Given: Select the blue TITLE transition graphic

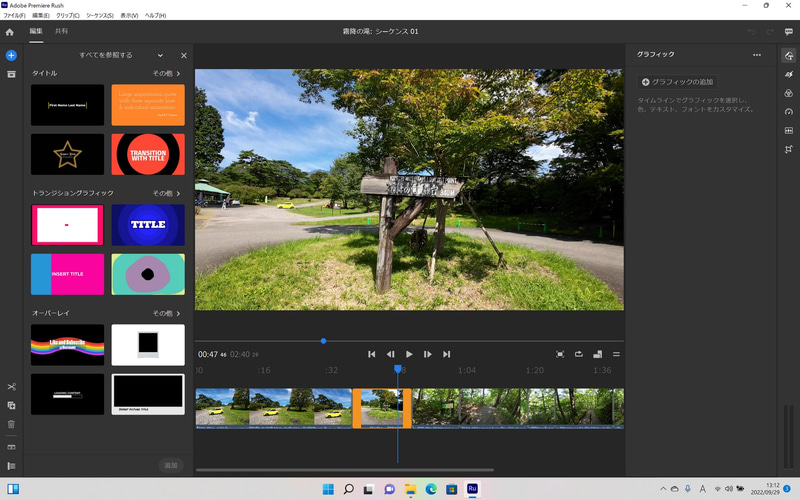Looking at the screenshot, I should tap(148, 225).
